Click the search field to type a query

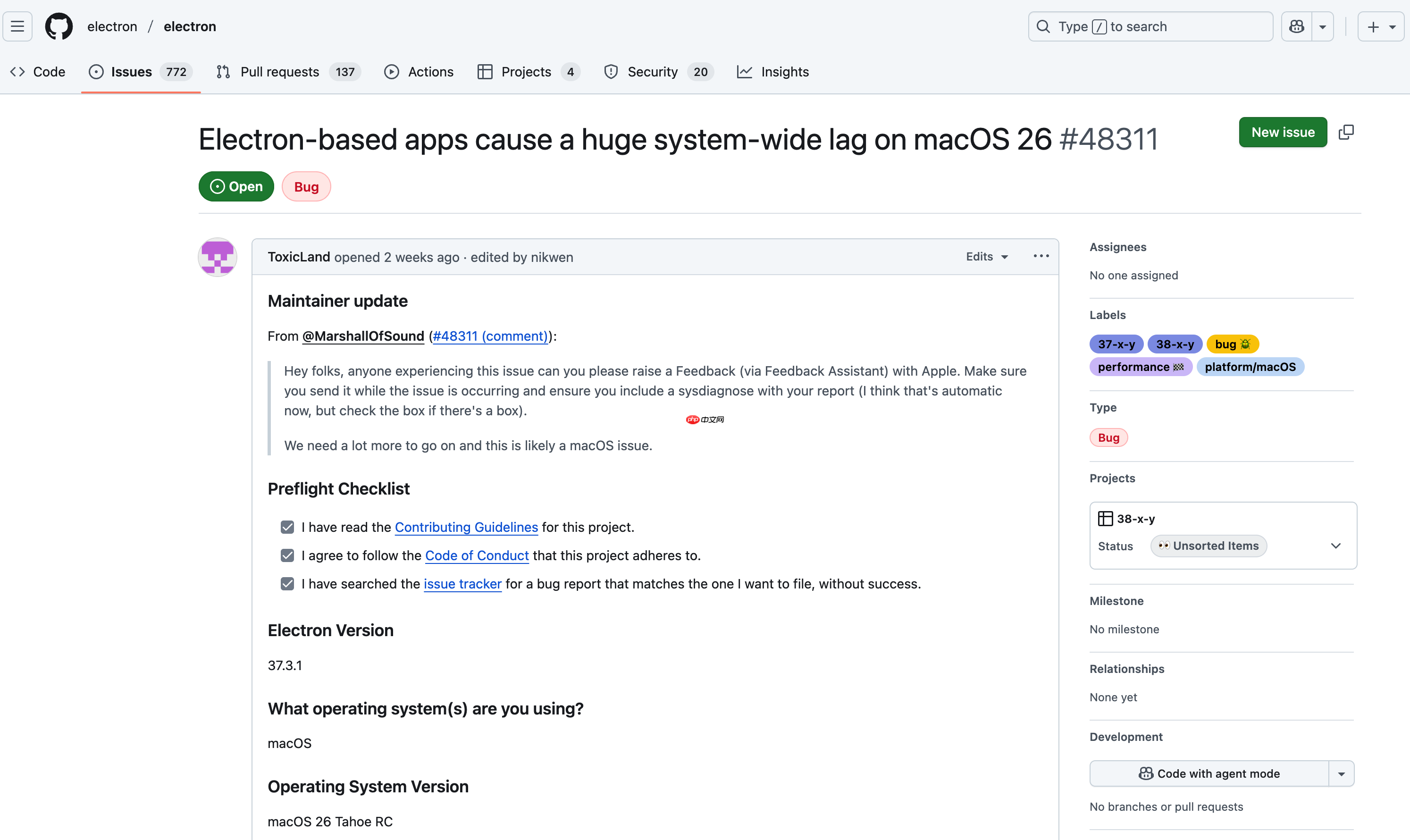(x=1149, y=26)
